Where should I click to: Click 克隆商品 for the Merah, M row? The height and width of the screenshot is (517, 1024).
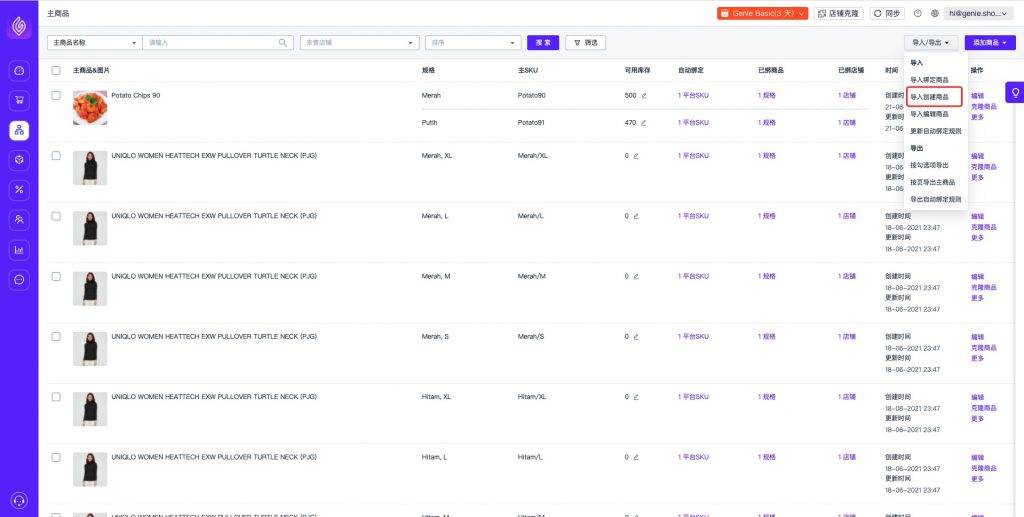(x=984, y=287)
